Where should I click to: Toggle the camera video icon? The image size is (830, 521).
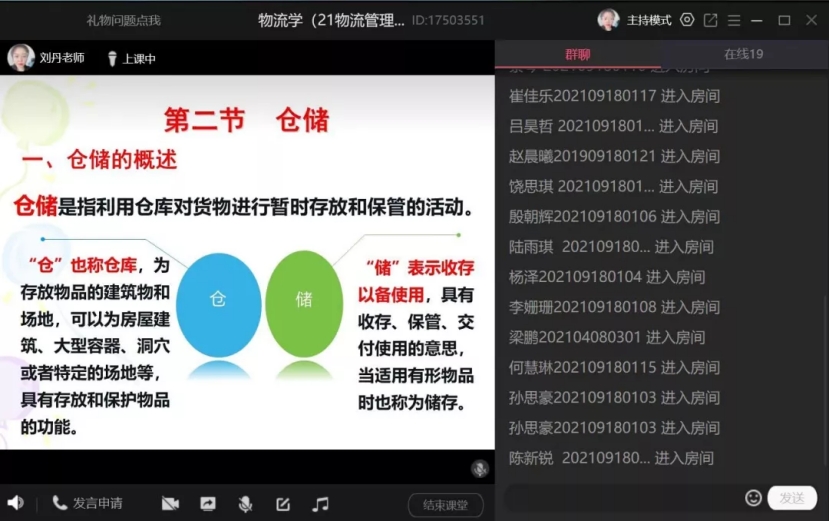click(170, 504)
